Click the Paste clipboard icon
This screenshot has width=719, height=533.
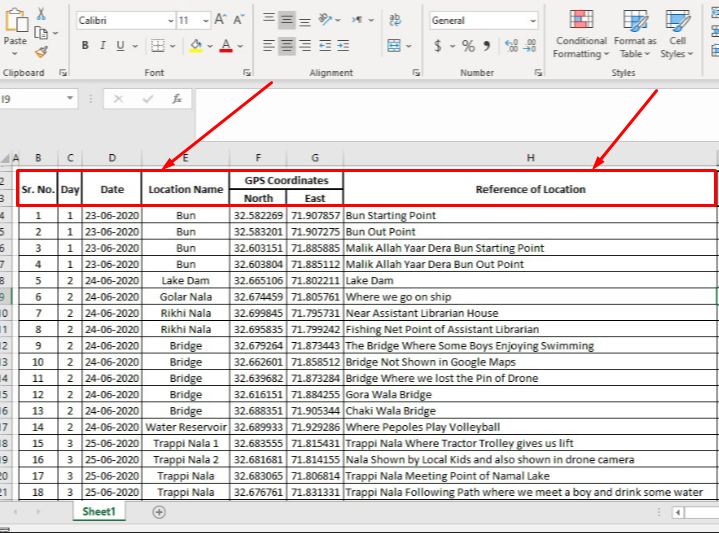[16, 21]
